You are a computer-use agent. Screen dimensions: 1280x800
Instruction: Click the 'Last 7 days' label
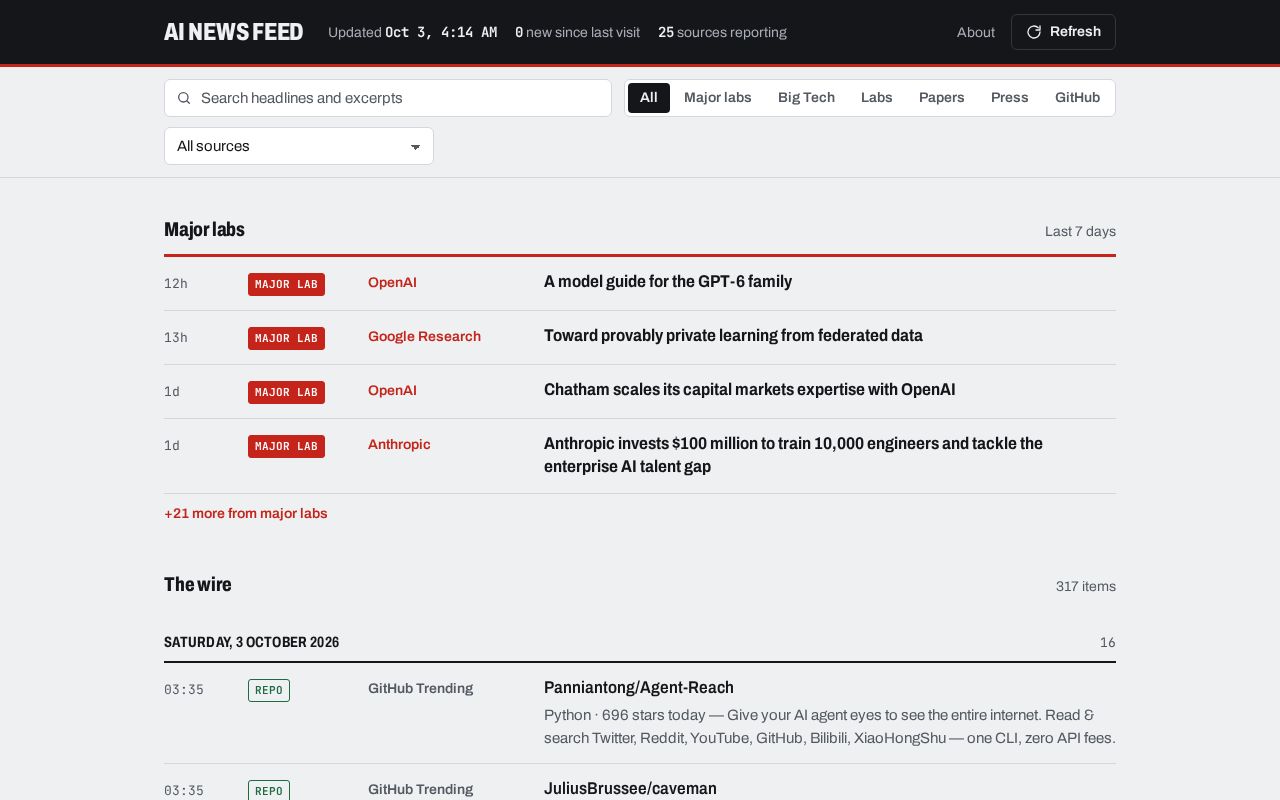pos(1080,232)
